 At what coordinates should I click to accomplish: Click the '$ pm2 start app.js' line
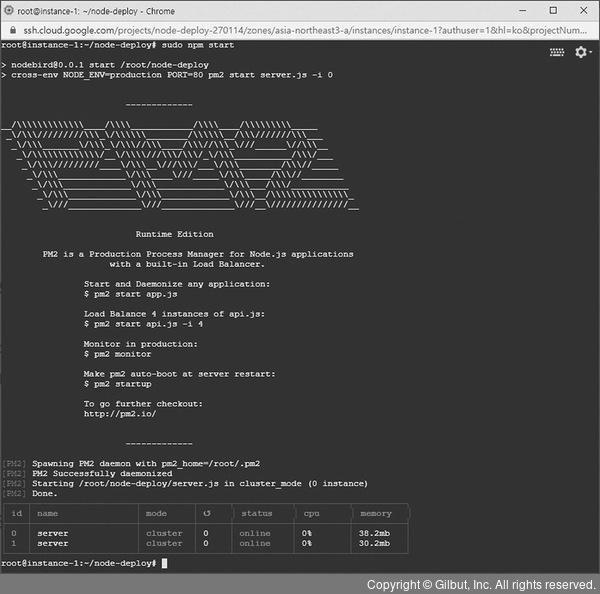(130, 294)
